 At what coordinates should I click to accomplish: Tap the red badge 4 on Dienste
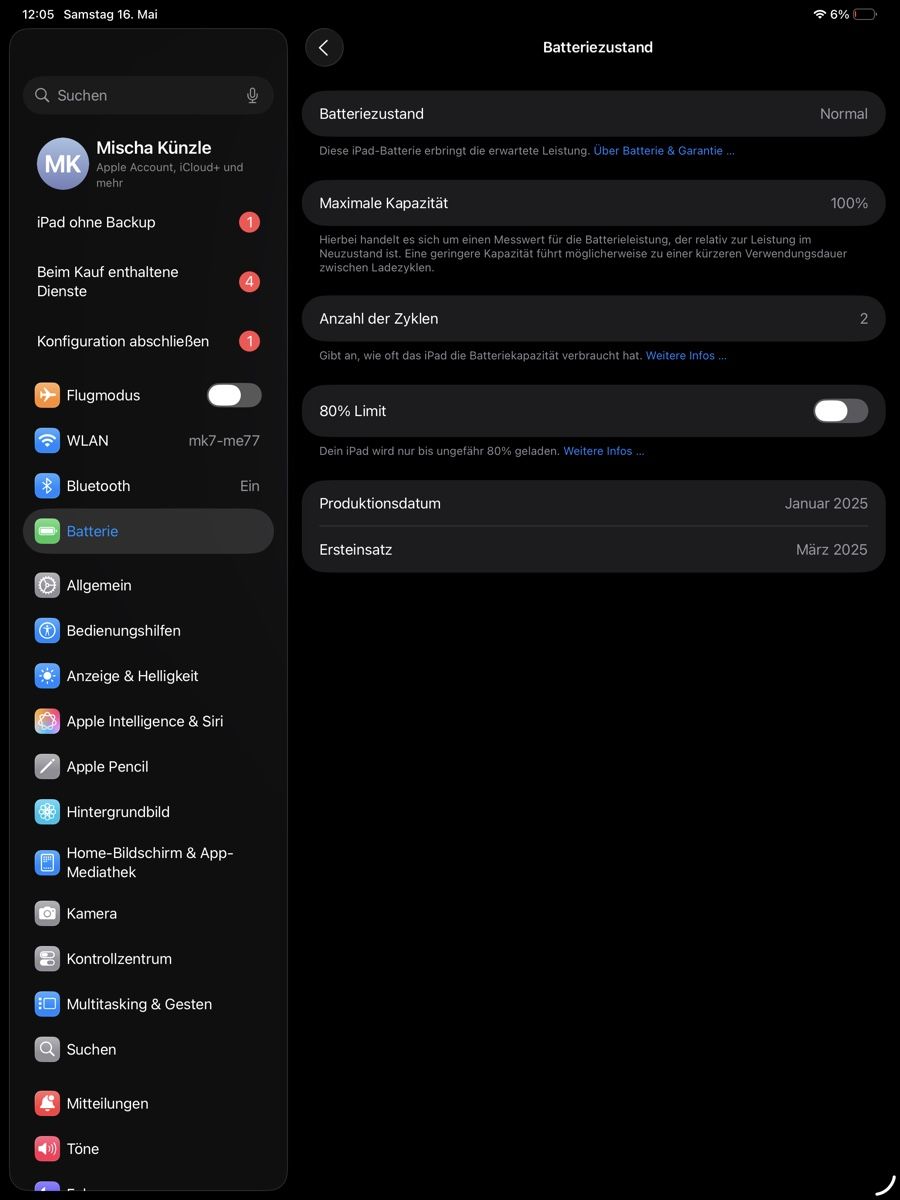point(249,282)
